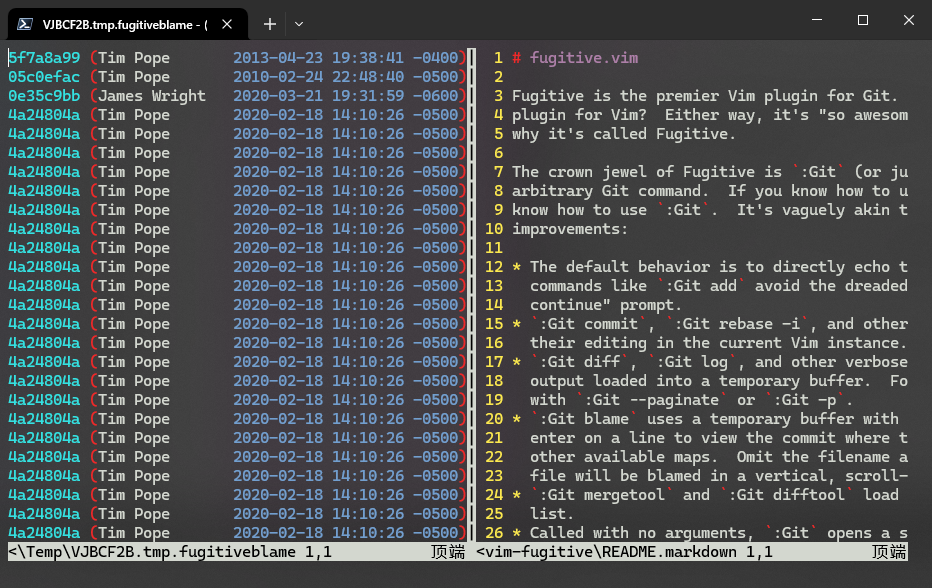932x588 pixels.
Task: Click line 10 'improvements:'
Action: tap(569, 229)
